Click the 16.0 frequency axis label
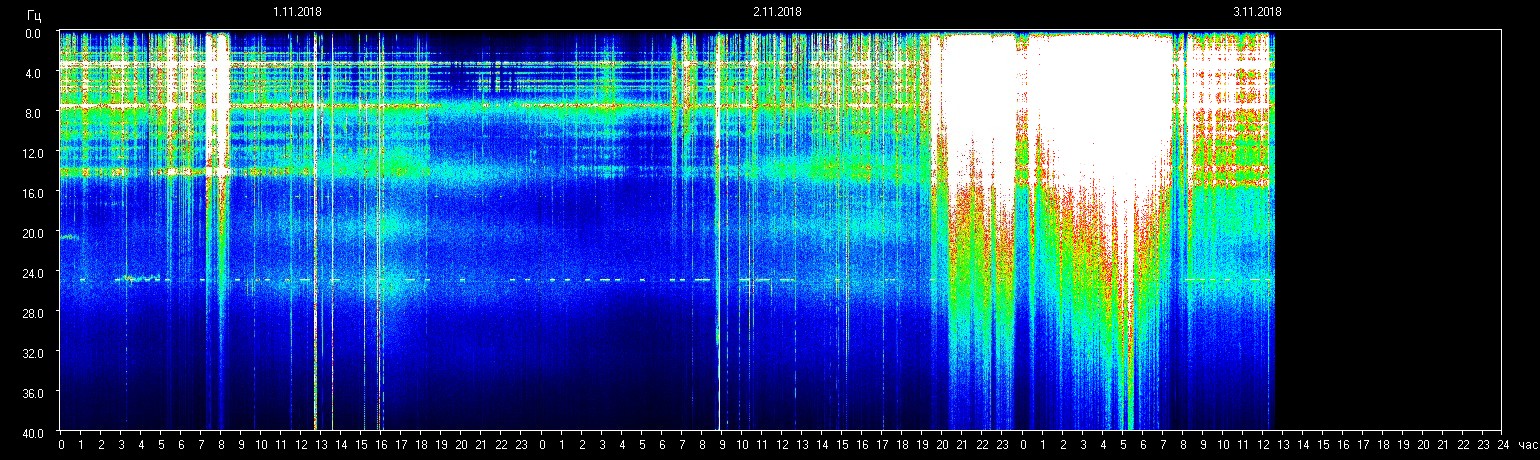The height and width of the screenshot is (460, 1540). pos(34,193)
